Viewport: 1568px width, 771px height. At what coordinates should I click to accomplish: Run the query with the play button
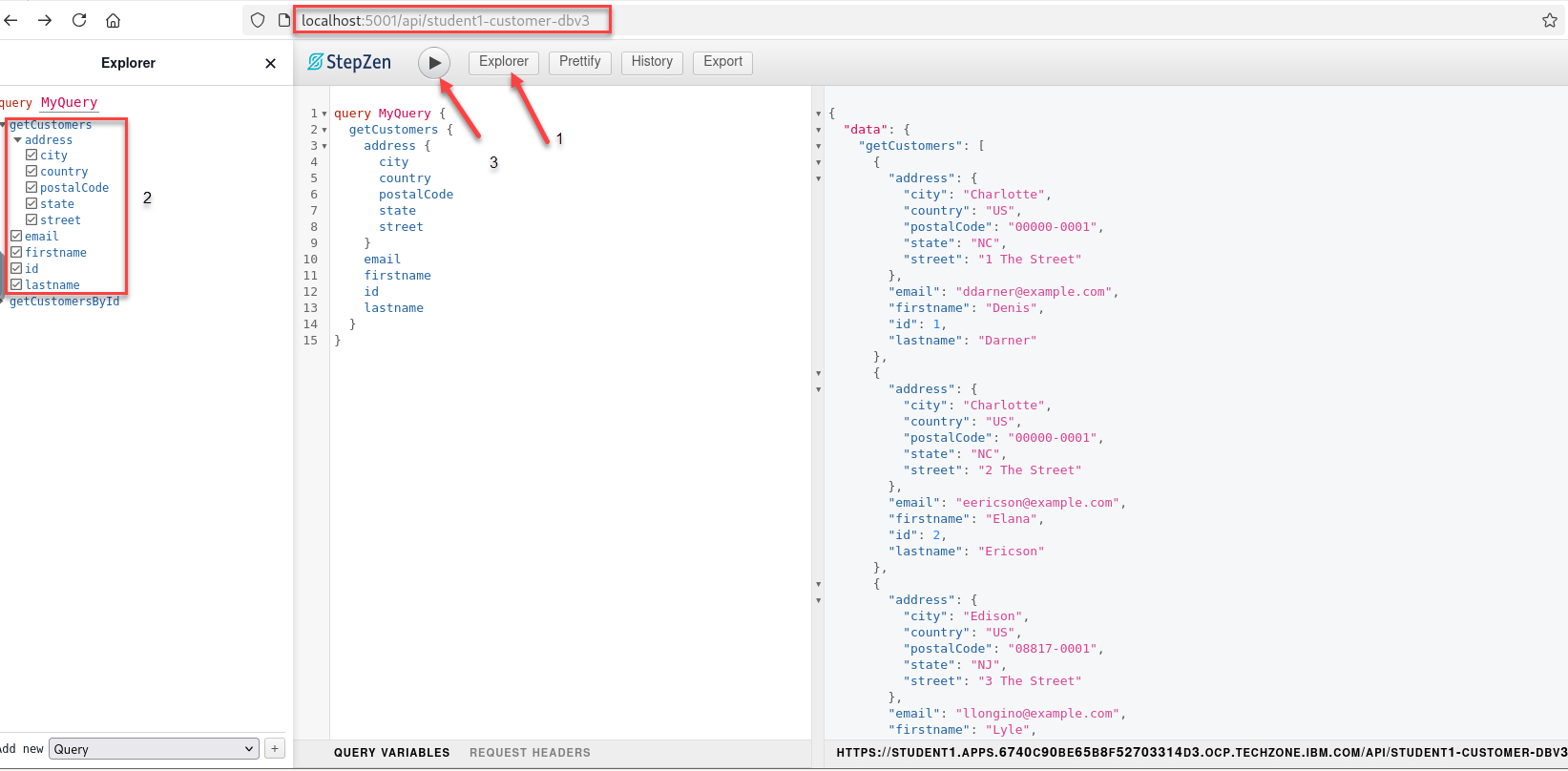(x=434, y=63)
